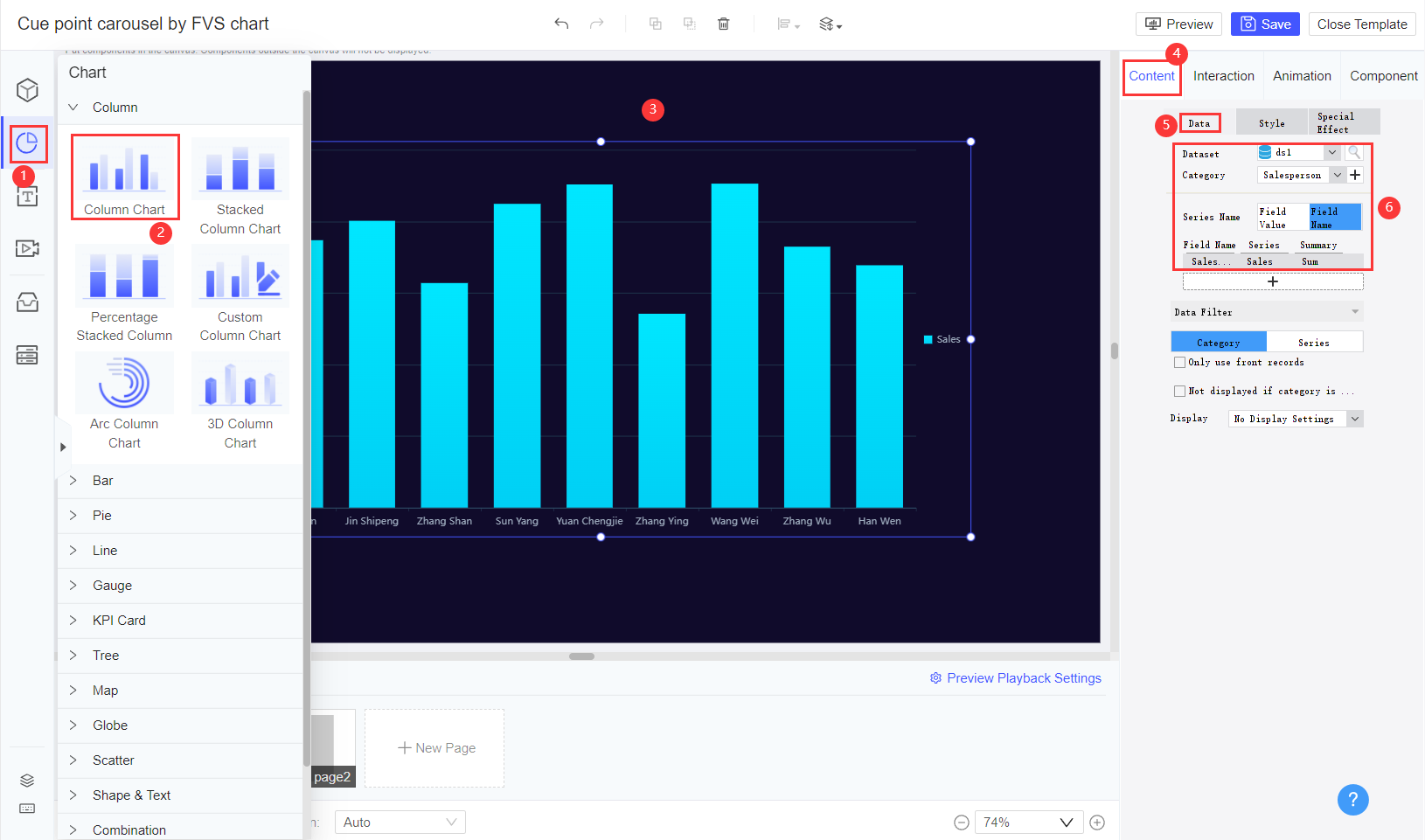1425x840 pixels.
Task: Select the Text component icon in sidebar
Action: [27, 196]
